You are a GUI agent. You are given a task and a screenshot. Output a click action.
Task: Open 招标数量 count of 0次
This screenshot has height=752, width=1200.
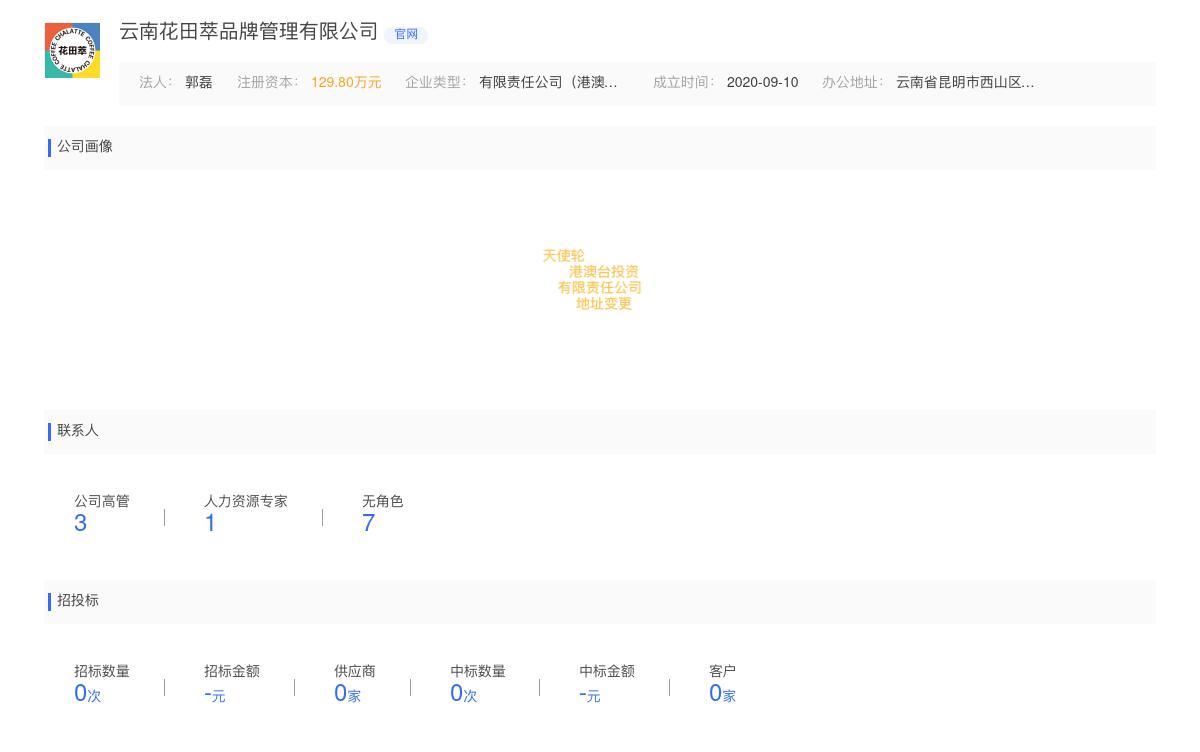(87, 694)
